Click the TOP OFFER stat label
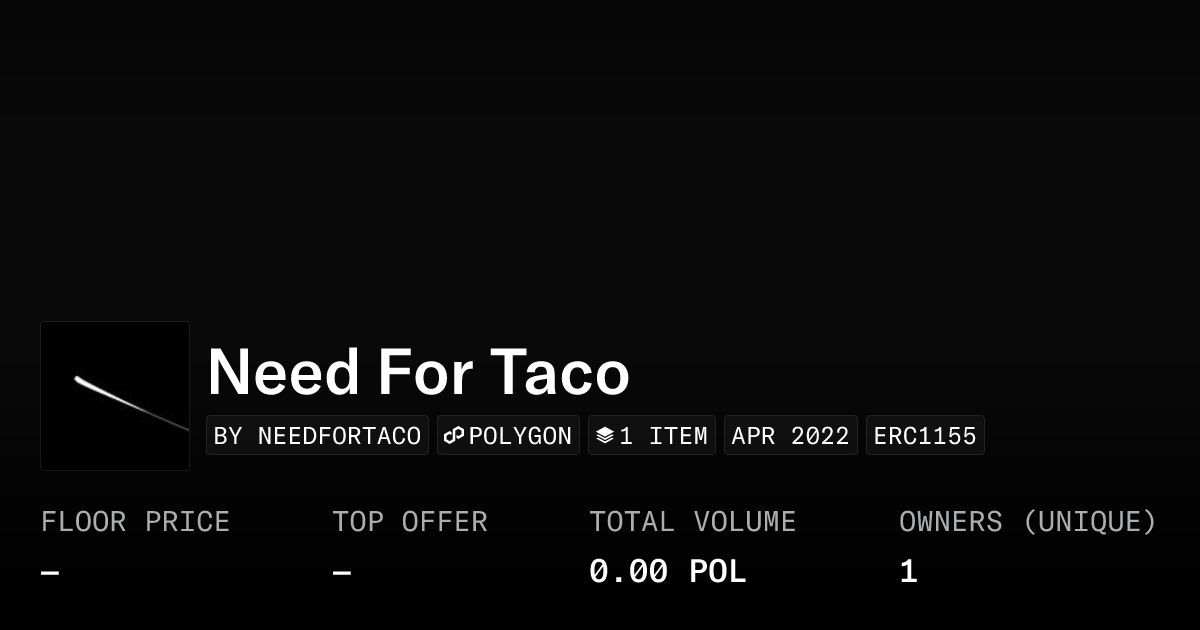The image size is (1200, 630). click(x=410, y=522)
